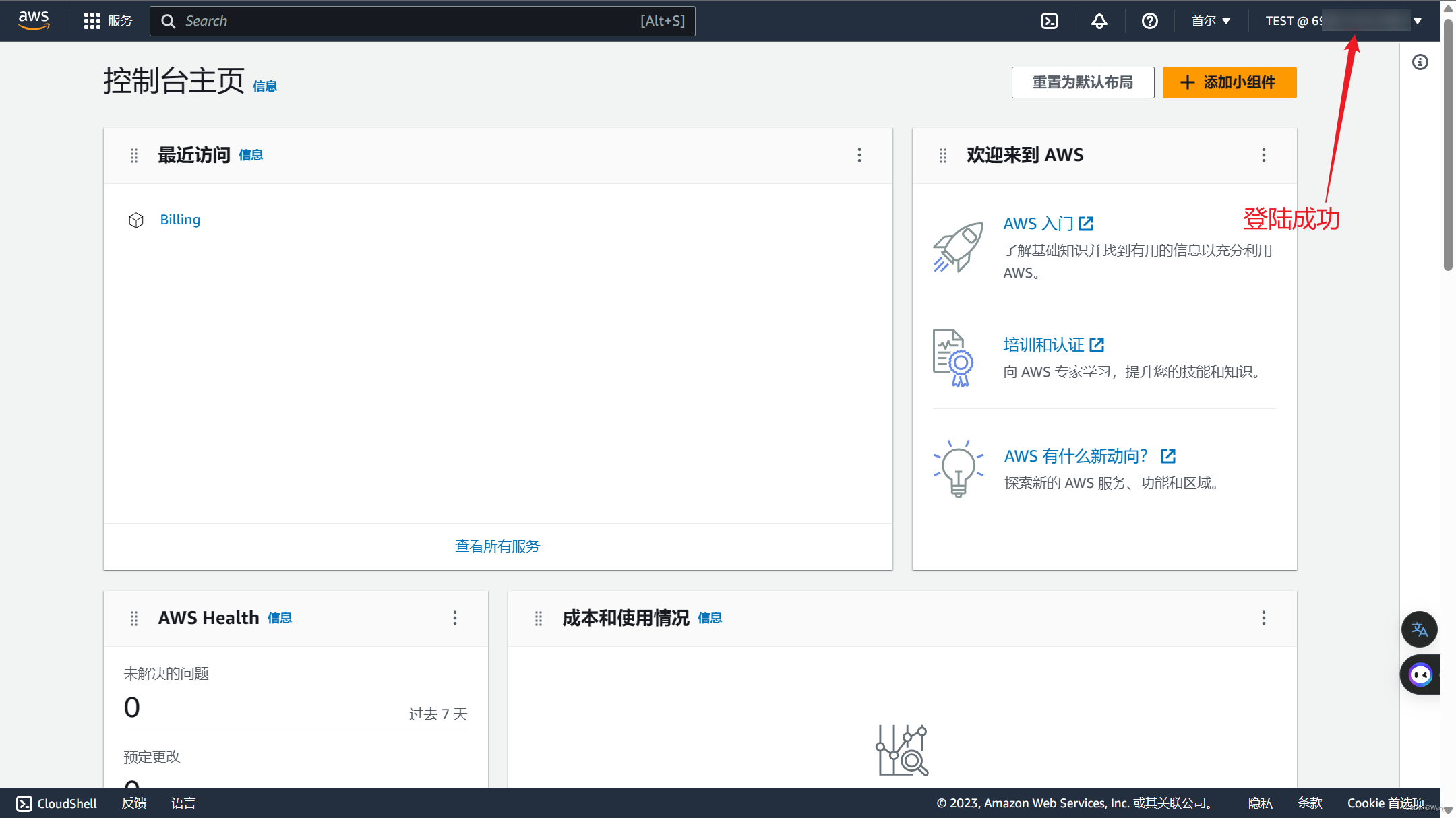The image size is (1456, 818).
Task: Click the Billing service icon
Action: pos(135,219)
